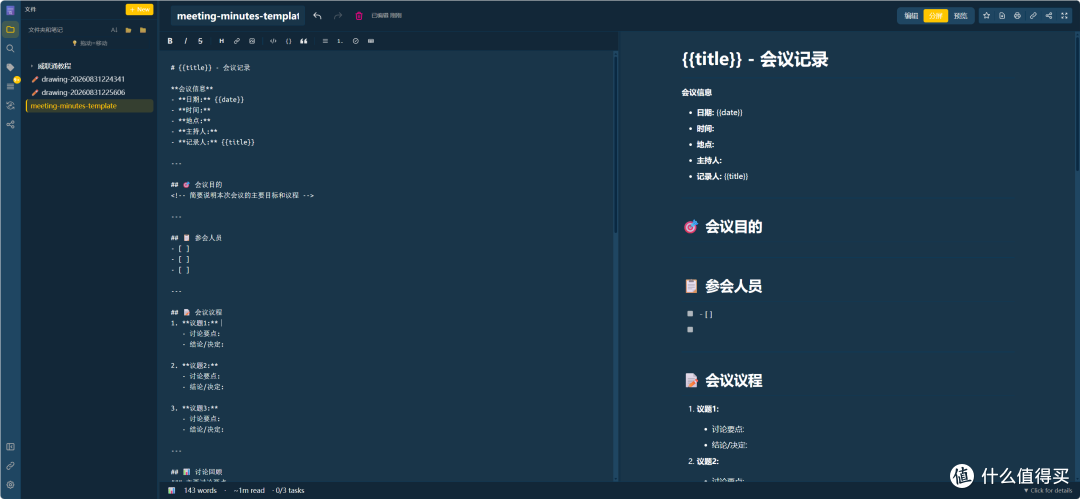Click the editor pane vertical scrollbar
Screen dimensions: 1080x499
click(x=616, y=145)
